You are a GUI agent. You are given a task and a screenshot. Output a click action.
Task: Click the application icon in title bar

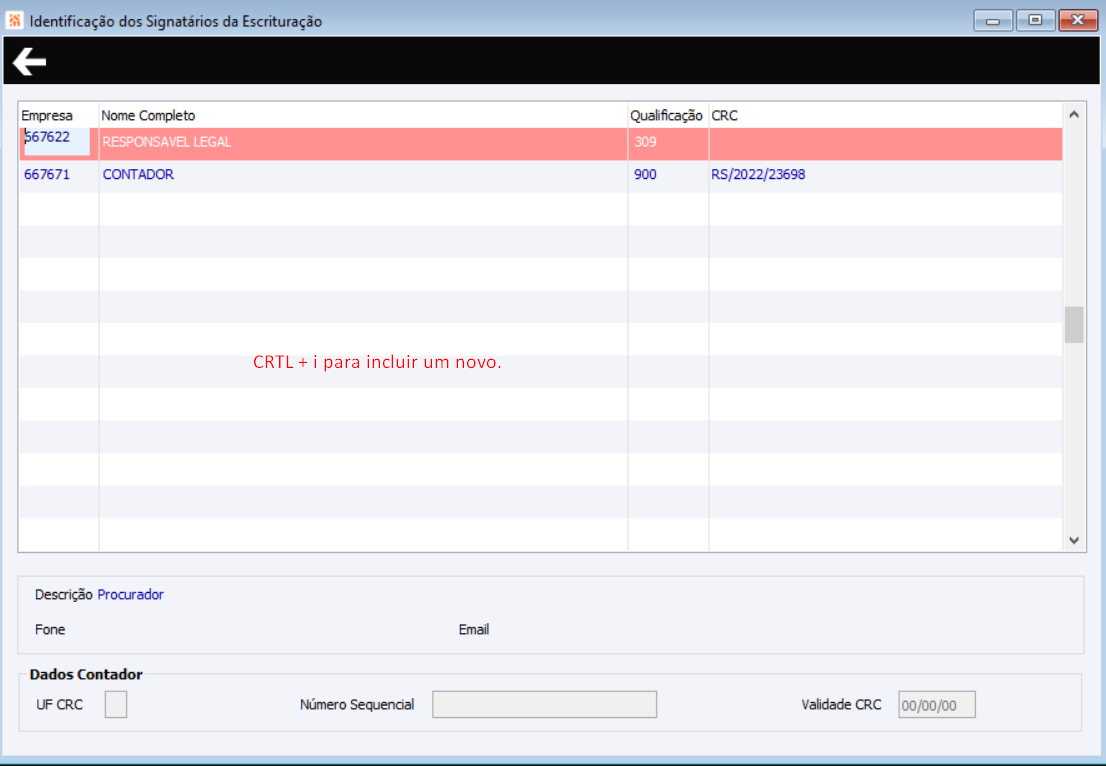click(14, 20)
